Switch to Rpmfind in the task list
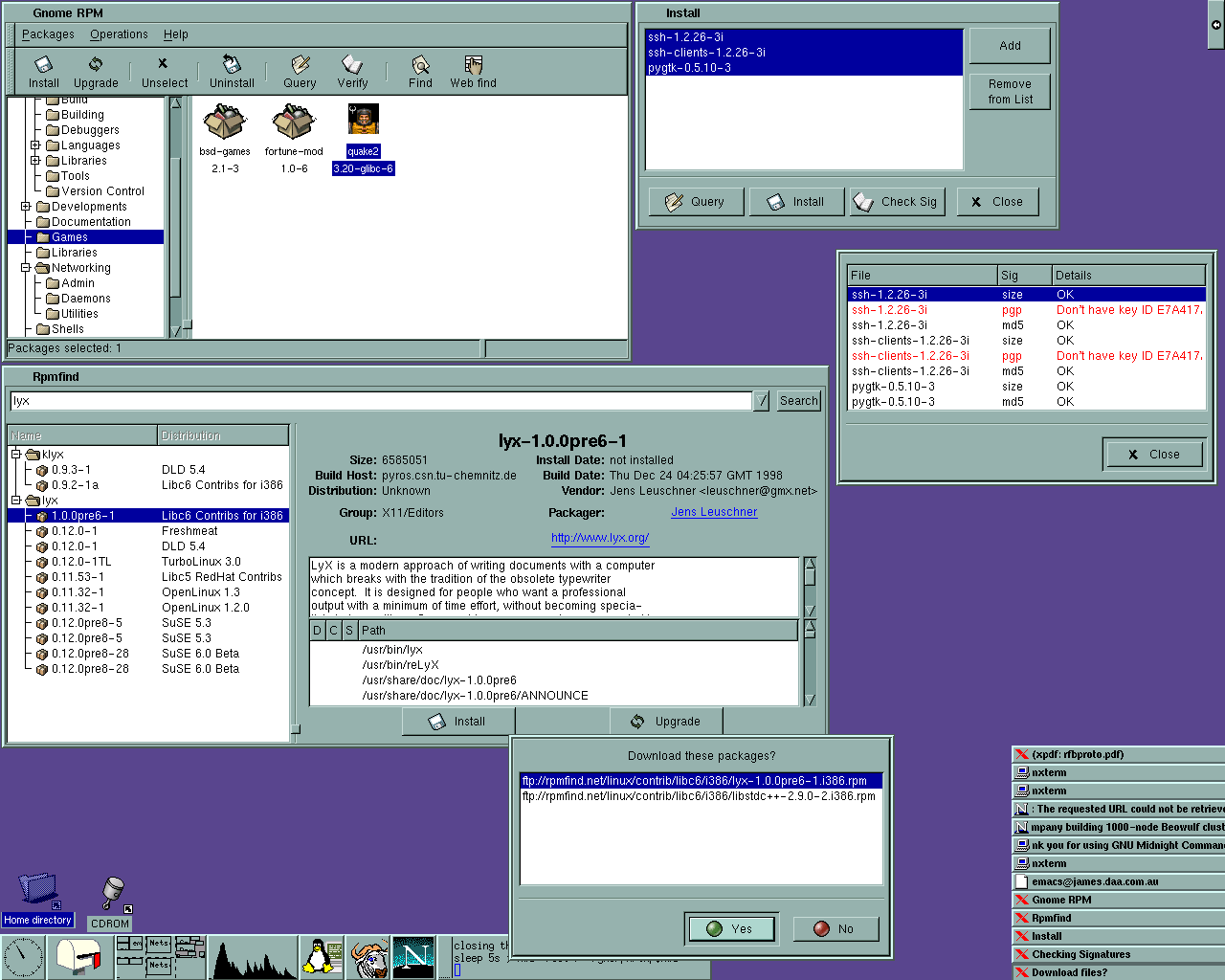Image resolution: width=1225 pixels, height=980 pixels. 1118,918
